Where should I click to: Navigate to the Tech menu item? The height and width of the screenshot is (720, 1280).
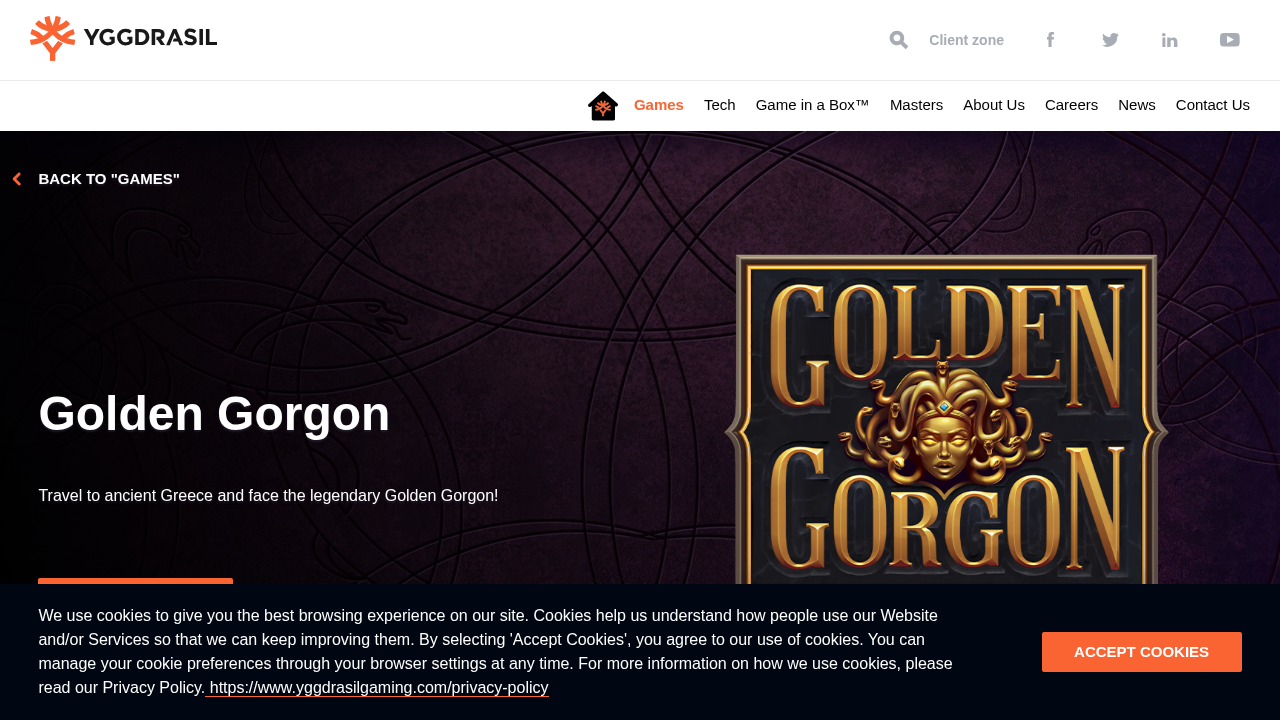(719, 103)
